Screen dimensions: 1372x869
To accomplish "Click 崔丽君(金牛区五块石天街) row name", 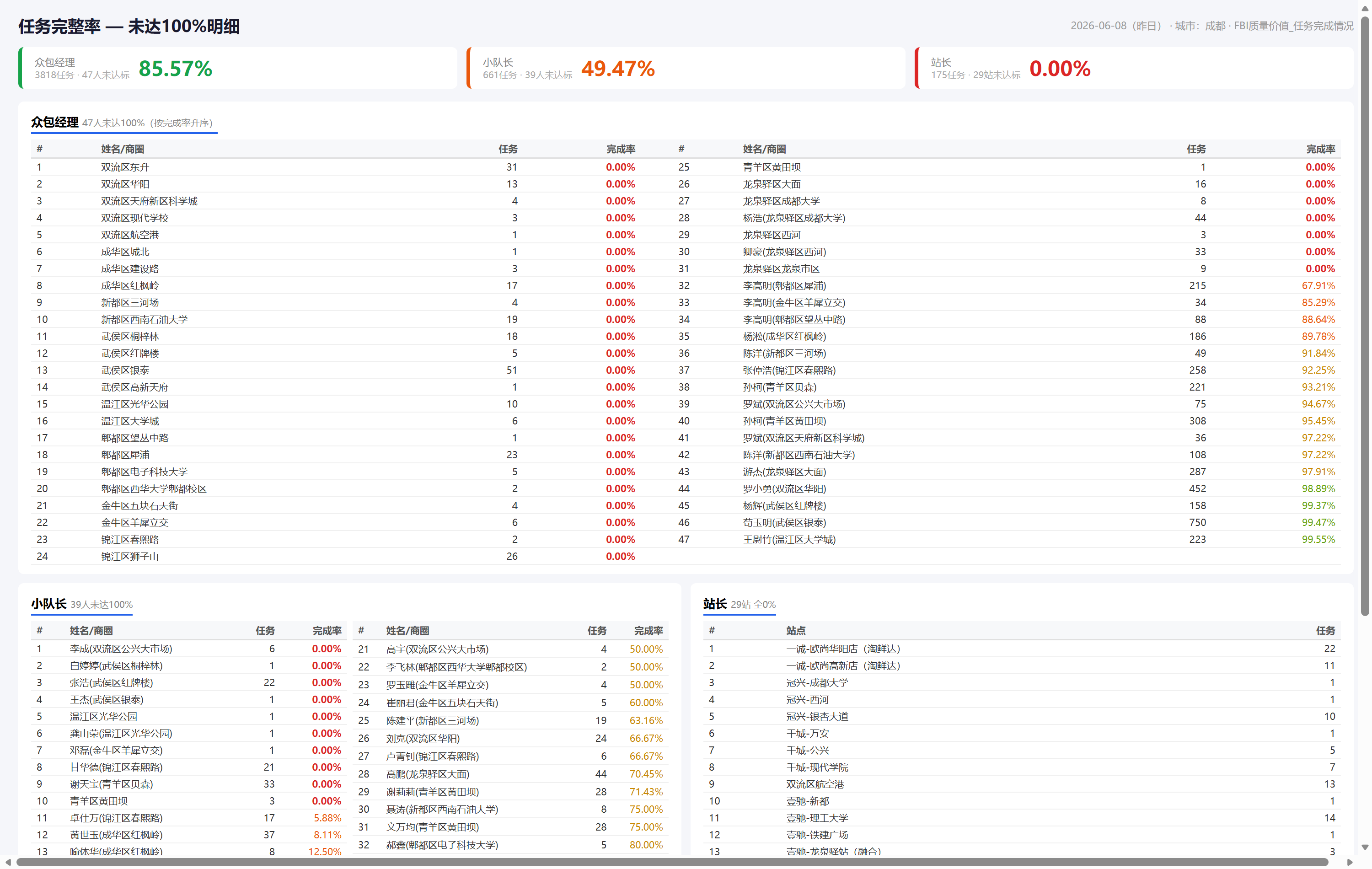I will click(x=442, y=703).
